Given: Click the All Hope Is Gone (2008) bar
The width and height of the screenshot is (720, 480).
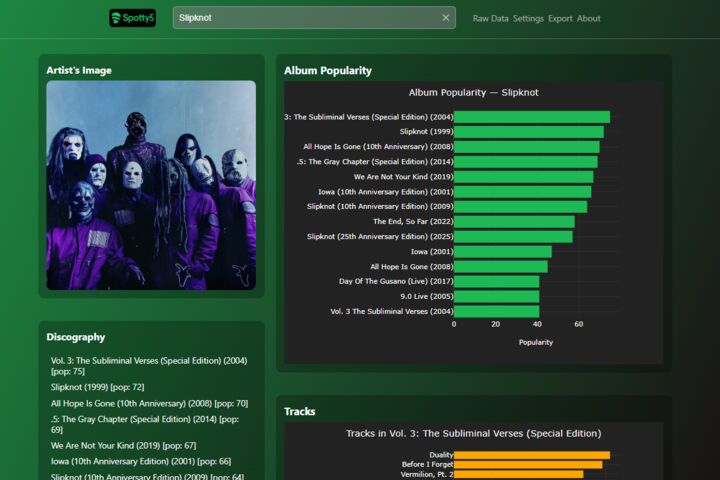Looking at the screenshot, I should [x=501, y=267].
